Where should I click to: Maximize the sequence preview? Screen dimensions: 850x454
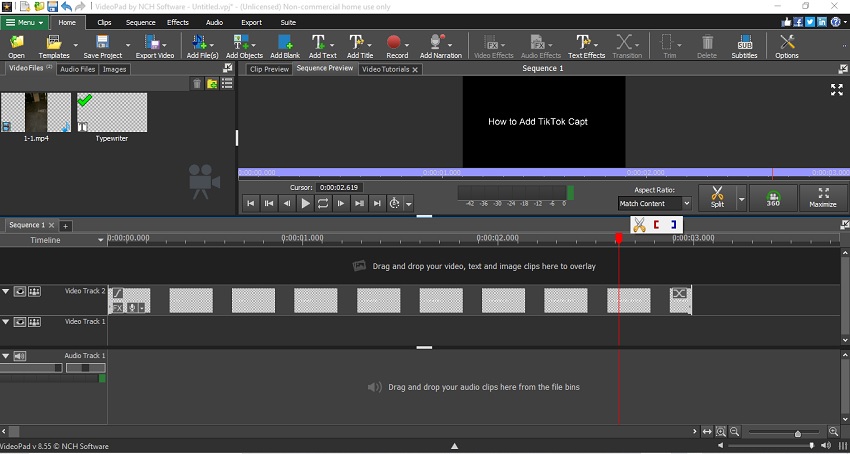823,198
